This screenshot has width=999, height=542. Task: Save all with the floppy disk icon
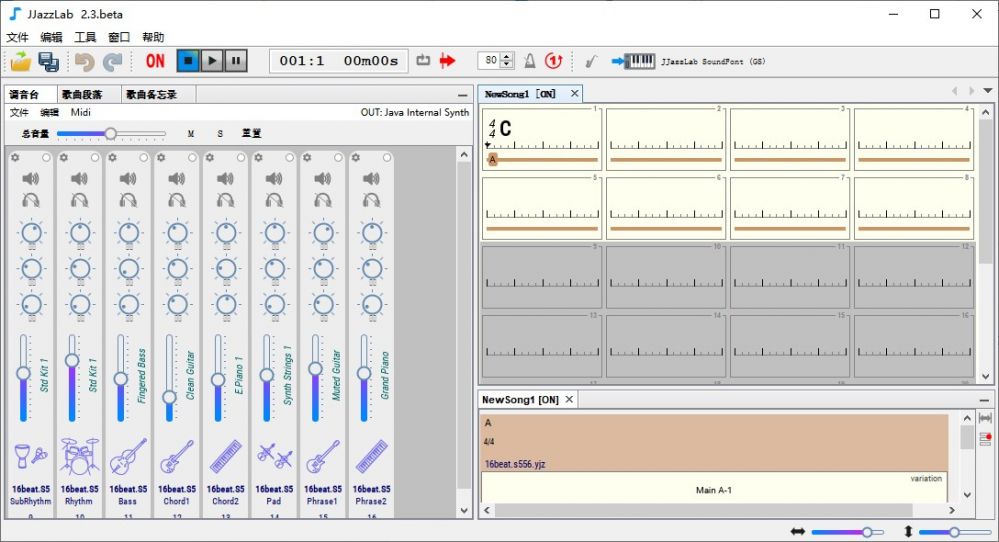48,61
